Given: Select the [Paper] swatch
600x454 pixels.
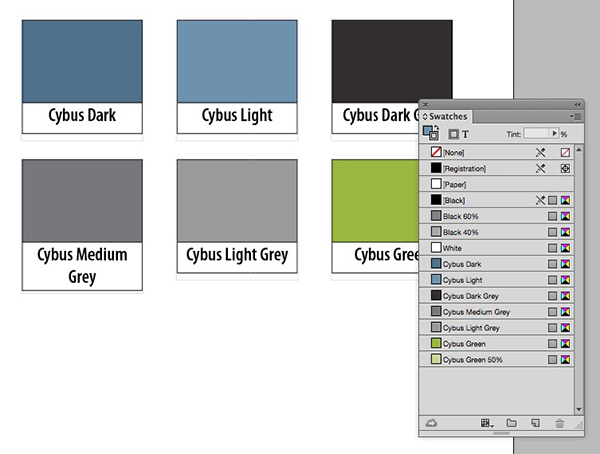Looking at the screenshot, I should click(x=496, y=184).
